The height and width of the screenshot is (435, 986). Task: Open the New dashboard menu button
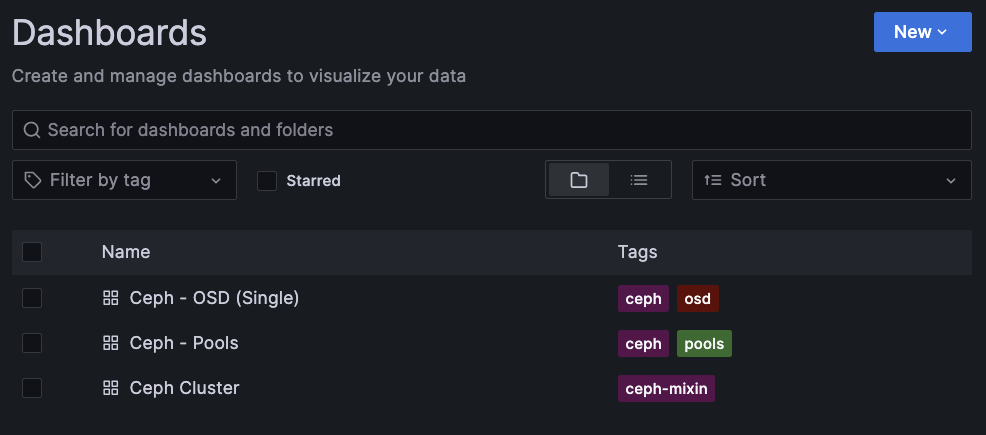[922, 32]
